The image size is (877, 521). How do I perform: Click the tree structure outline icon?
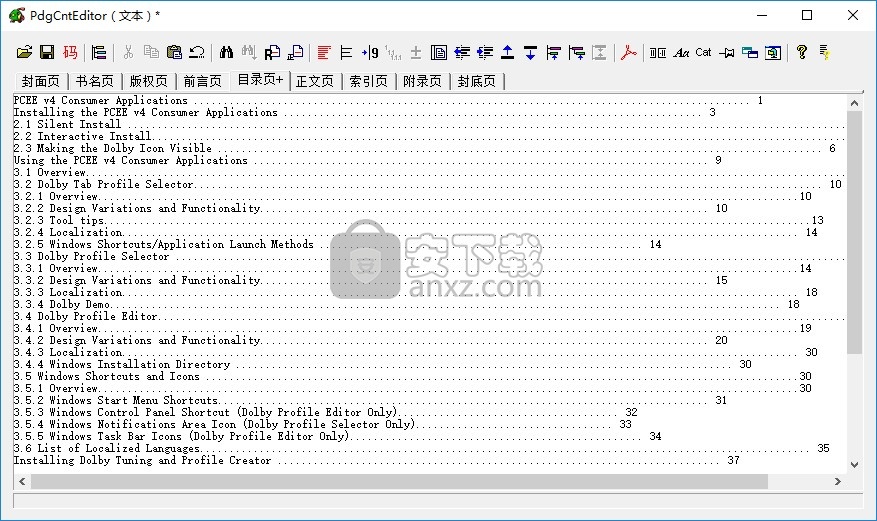coord(98,53)
